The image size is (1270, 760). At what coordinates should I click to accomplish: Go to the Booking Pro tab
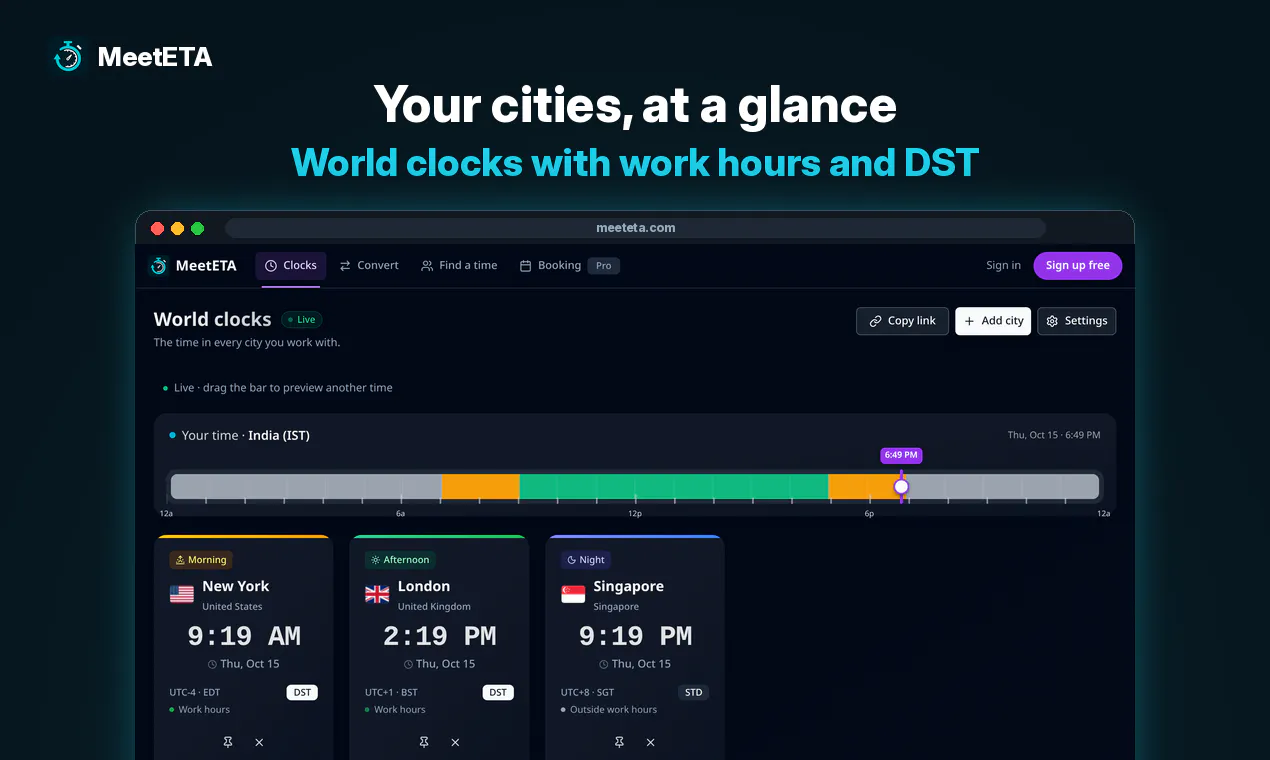(x=569, y=265)
